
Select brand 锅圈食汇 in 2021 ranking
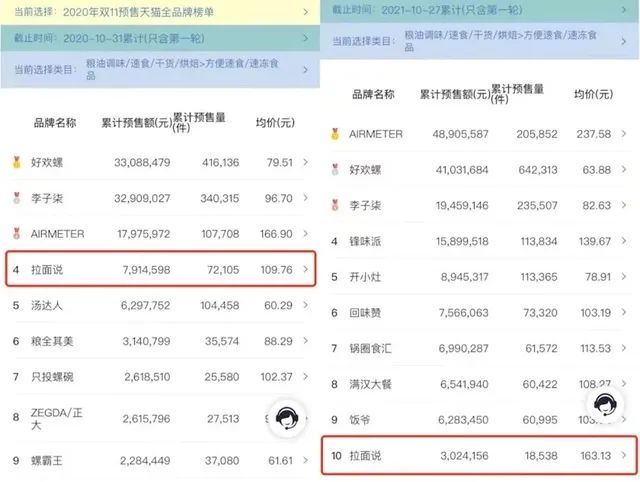pyautogui.click(x=370, y=349)
